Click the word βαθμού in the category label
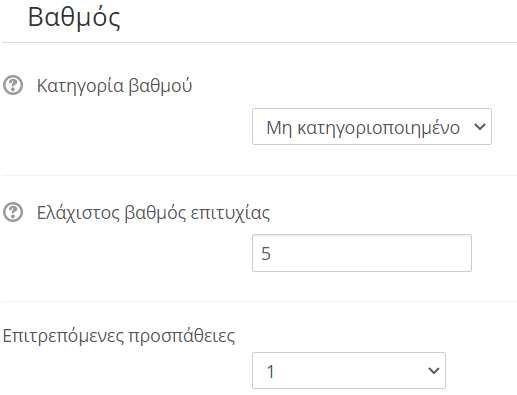 coord(160,86)
